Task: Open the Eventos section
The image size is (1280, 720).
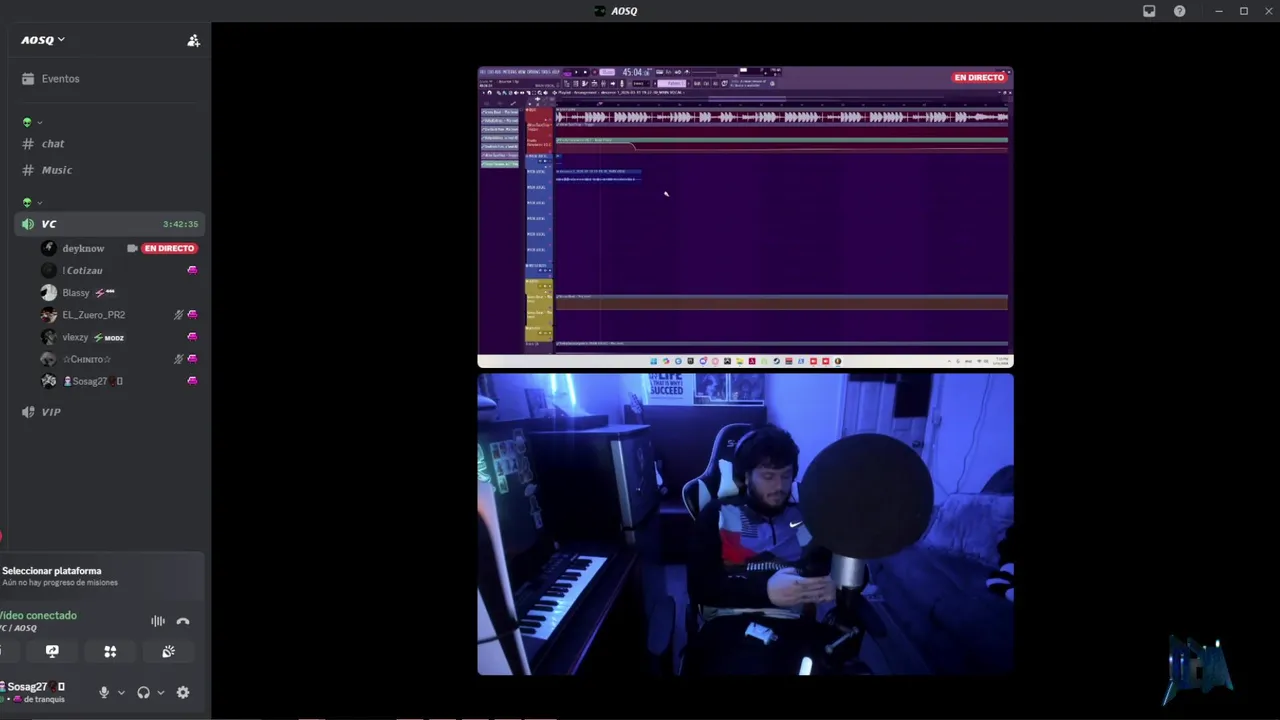Action: coord(108,79)
